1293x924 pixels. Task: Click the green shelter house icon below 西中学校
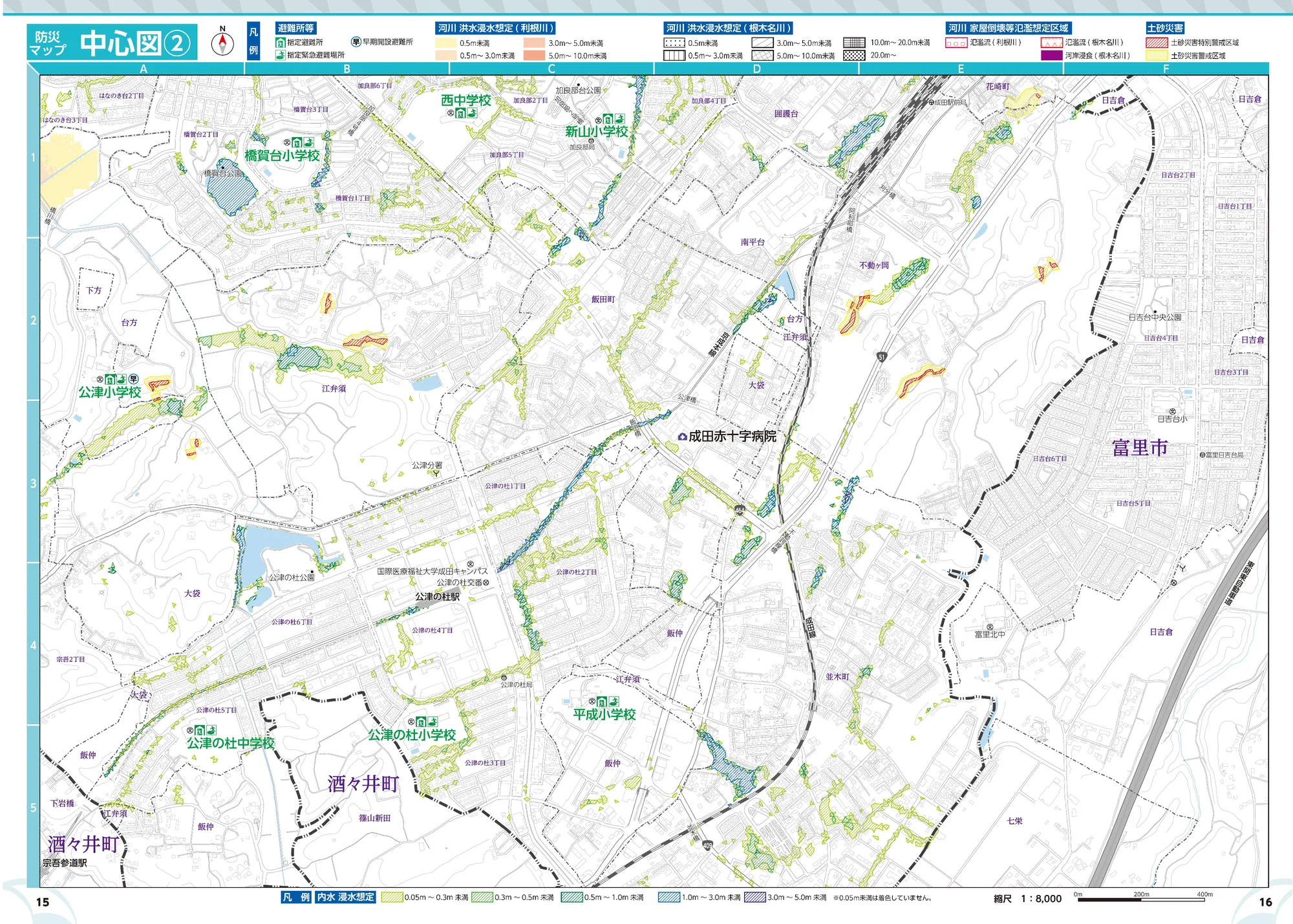tap(460, 113)
